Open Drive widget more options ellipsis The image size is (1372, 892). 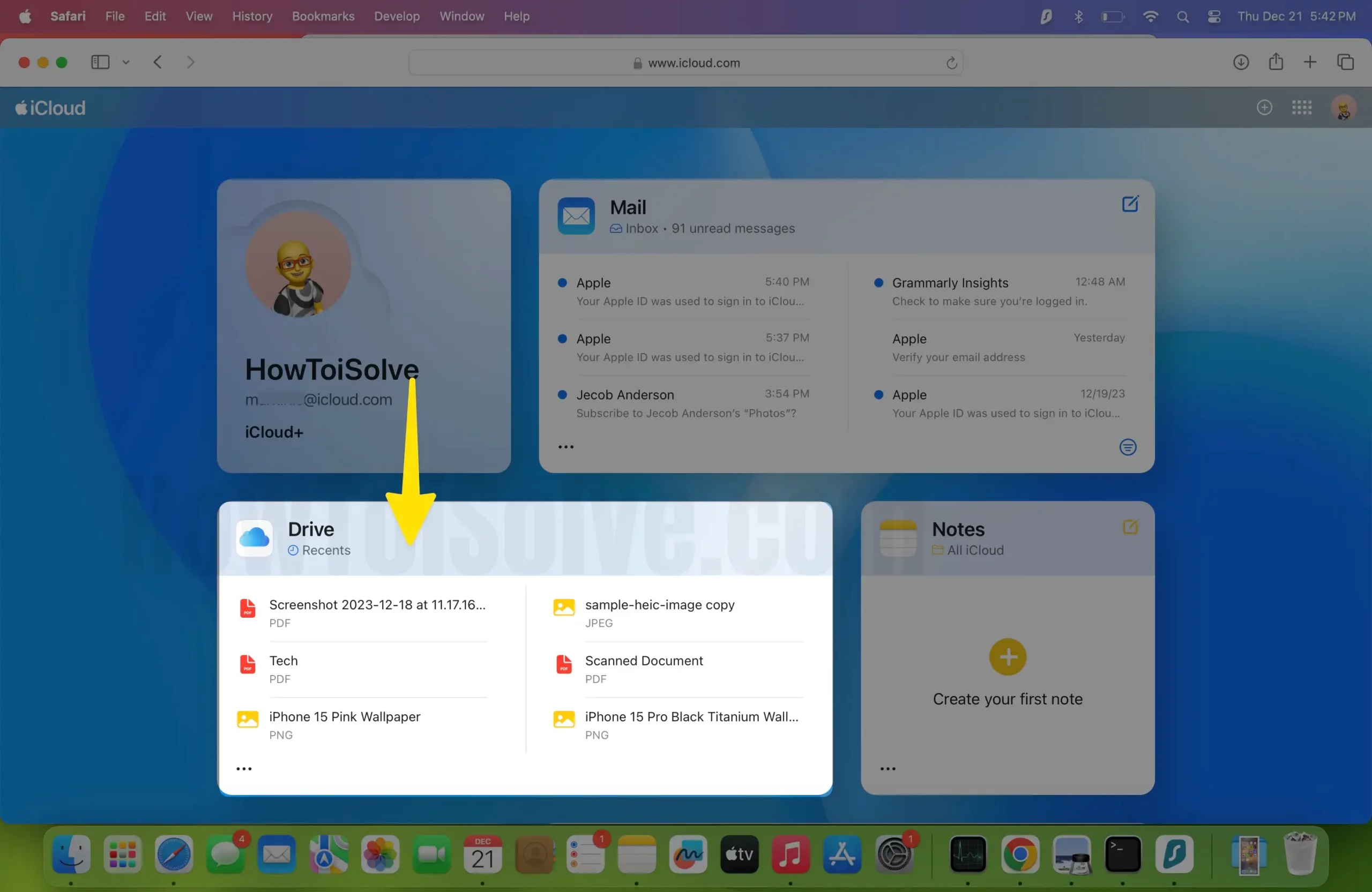click(244, 769)
